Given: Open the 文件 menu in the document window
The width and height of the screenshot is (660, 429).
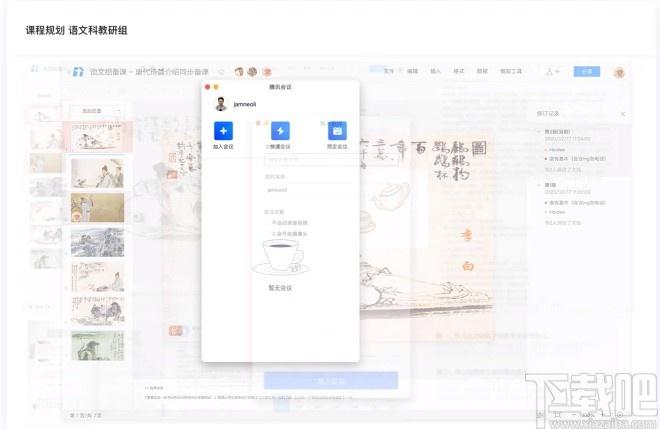Looking at the screenshot, I should pos(389,71).
